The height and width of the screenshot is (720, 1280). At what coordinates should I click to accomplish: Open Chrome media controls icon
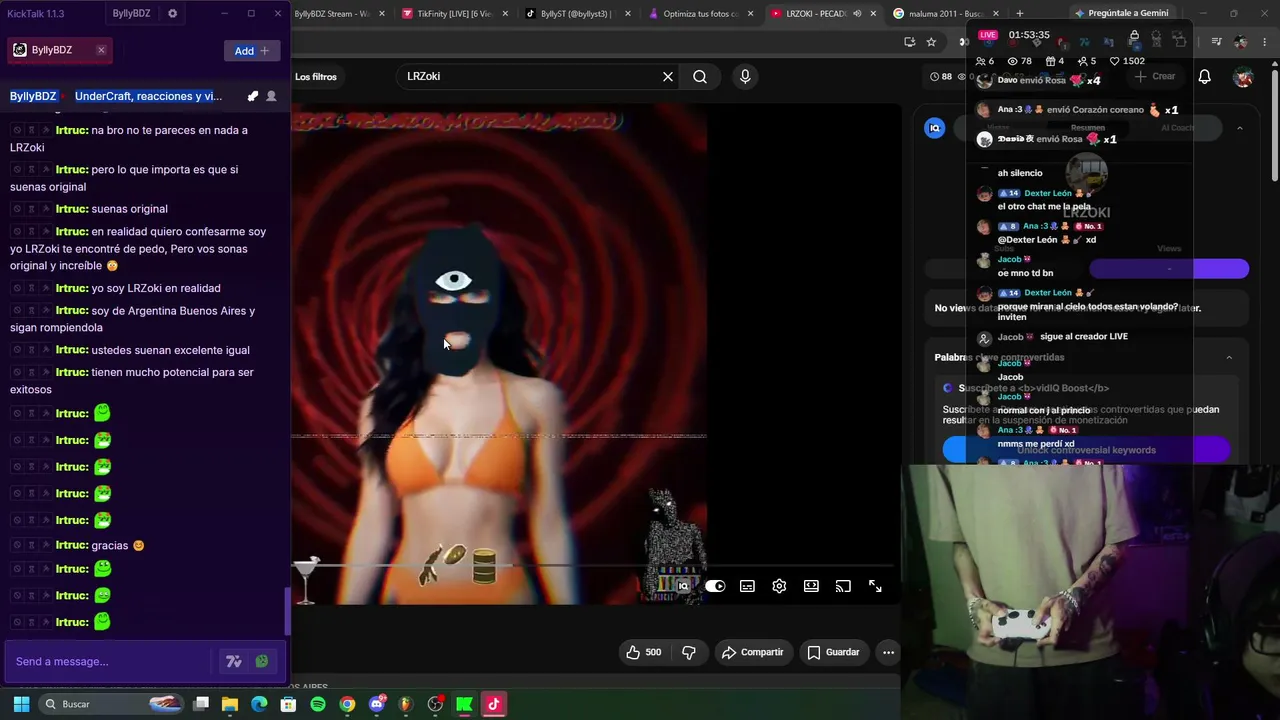tap(1216, 42)
